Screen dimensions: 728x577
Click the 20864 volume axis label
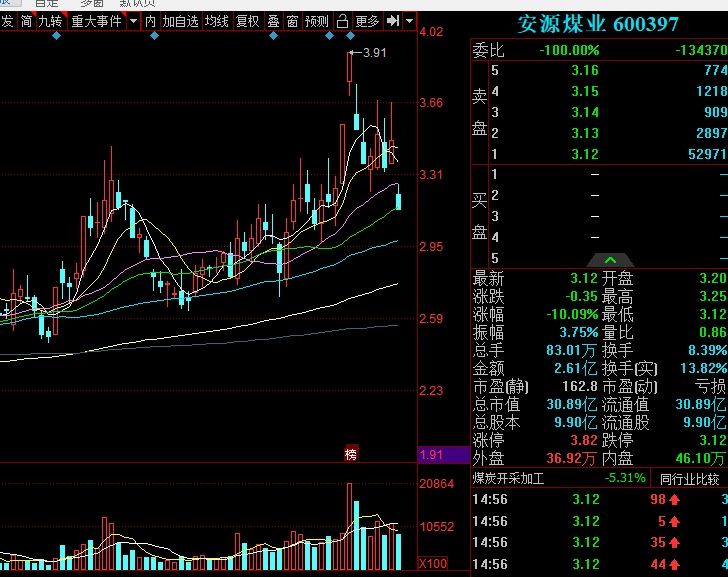coord(436,484)
